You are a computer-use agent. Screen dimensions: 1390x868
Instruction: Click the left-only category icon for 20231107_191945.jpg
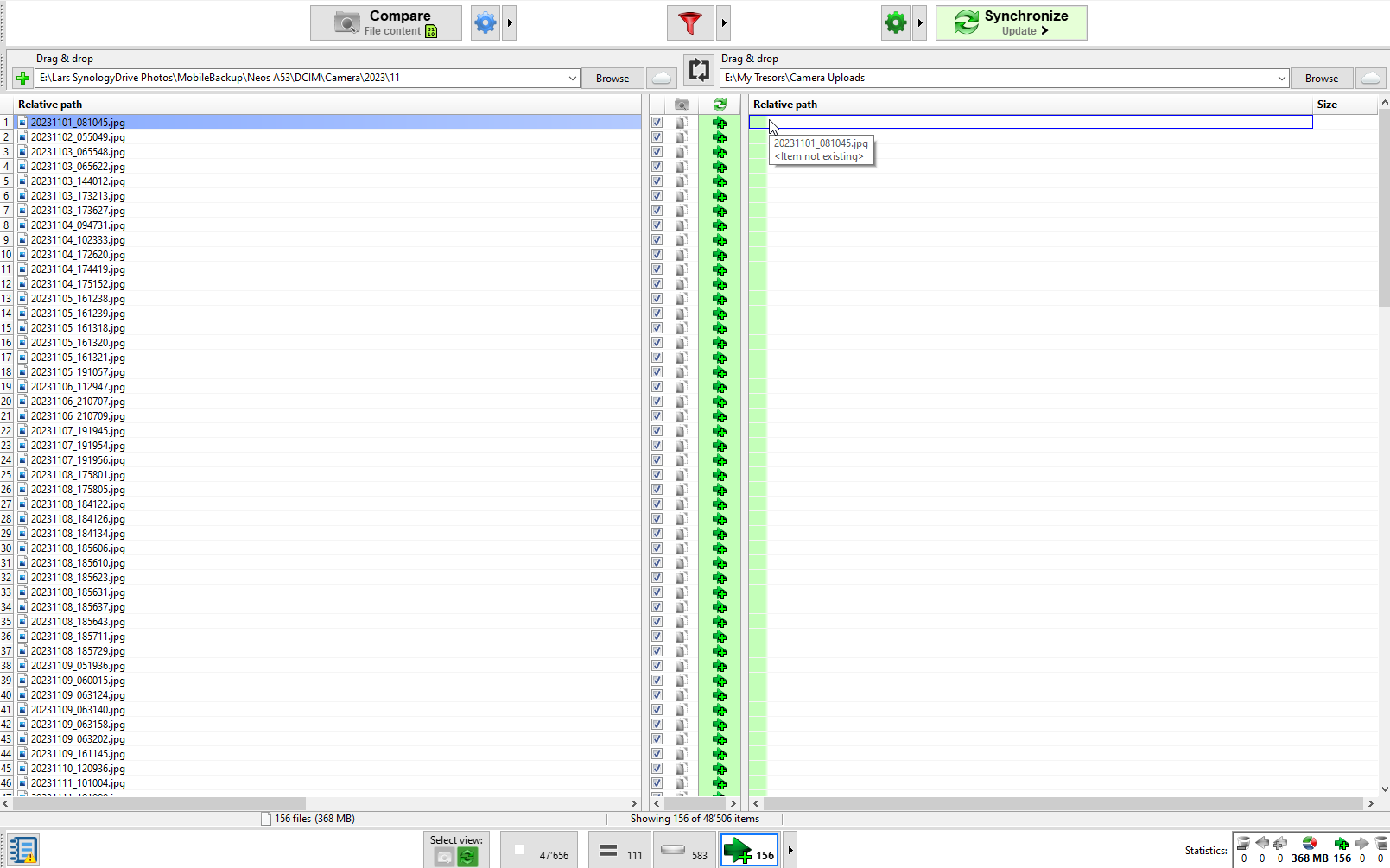pos(682,431)
